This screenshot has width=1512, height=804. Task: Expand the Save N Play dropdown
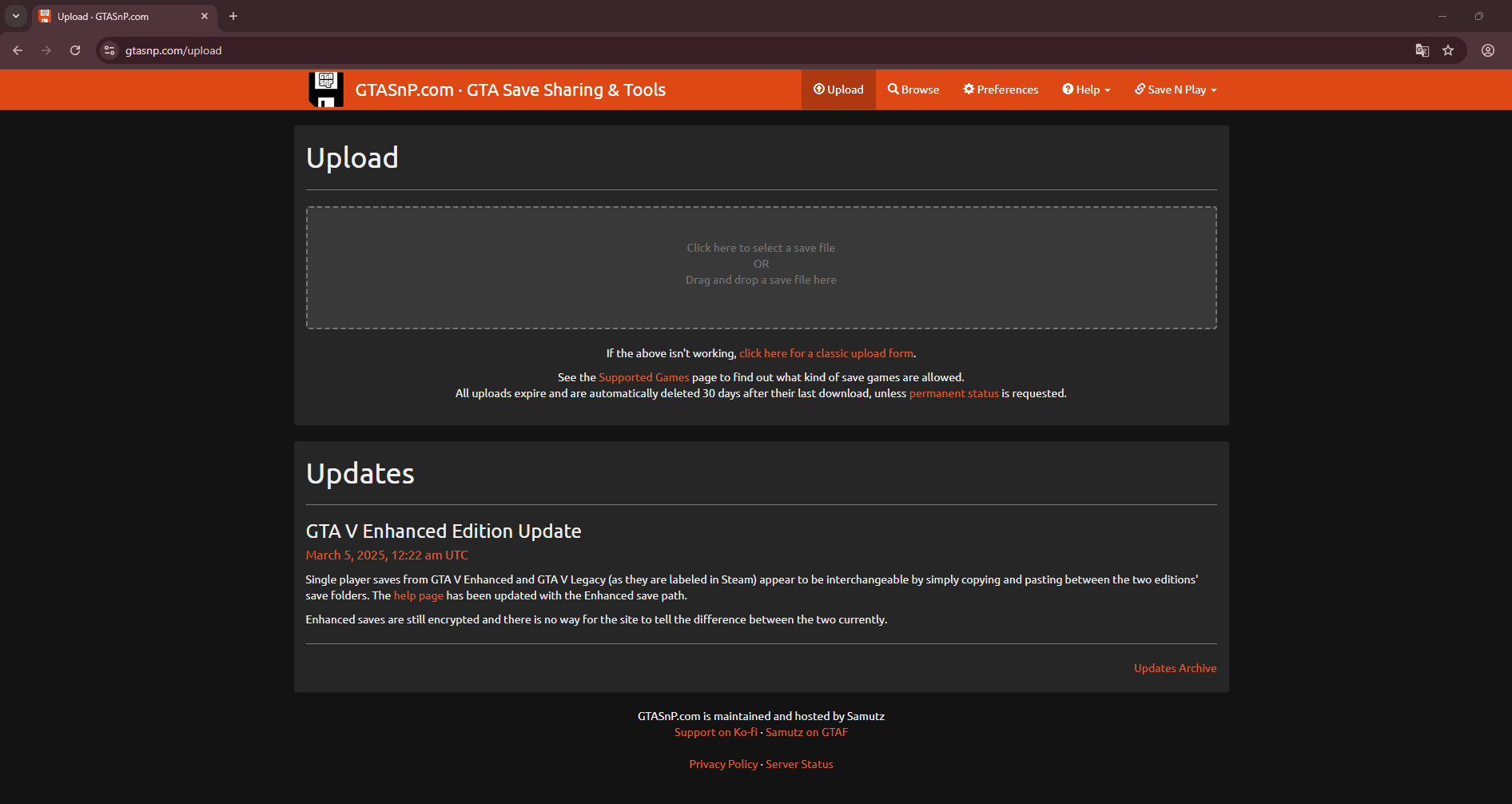(1176, 90)
